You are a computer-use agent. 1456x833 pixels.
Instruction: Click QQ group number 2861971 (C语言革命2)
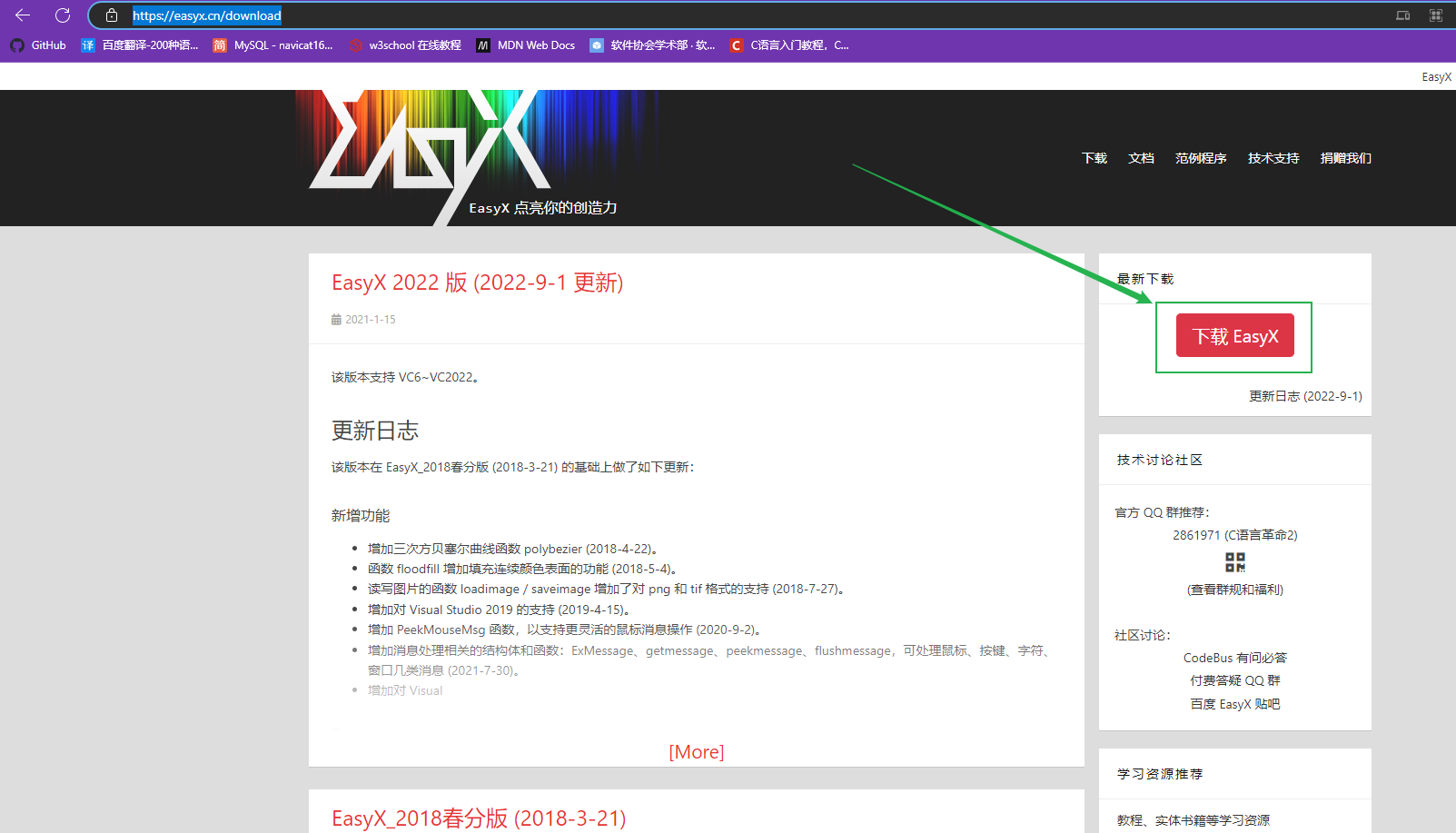(x=1235, y=535)
